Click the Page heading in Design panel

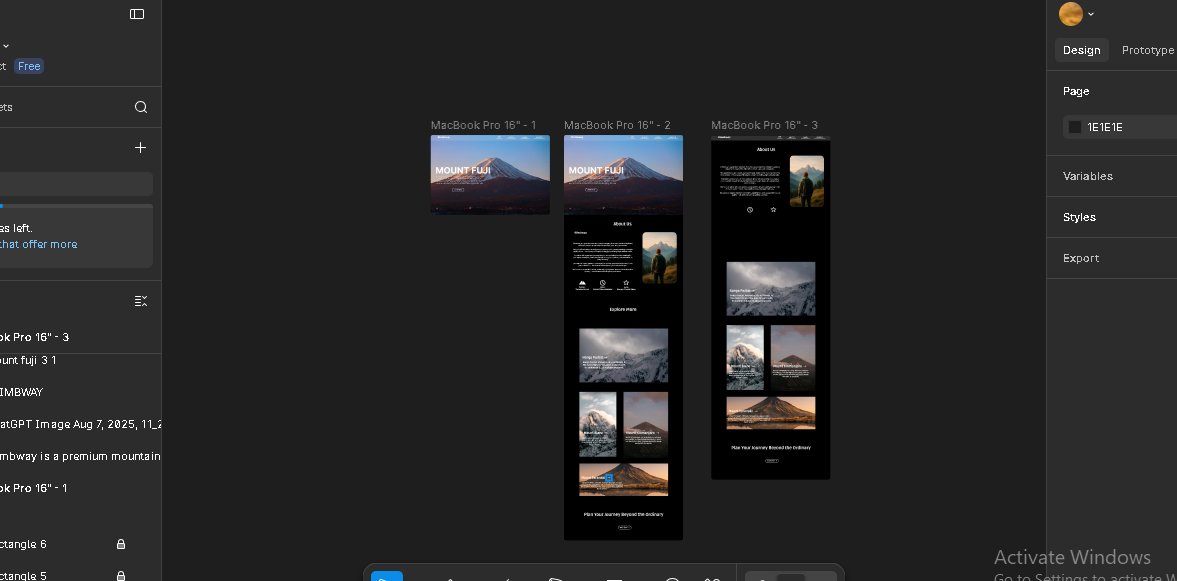[x=1076, y=92]
